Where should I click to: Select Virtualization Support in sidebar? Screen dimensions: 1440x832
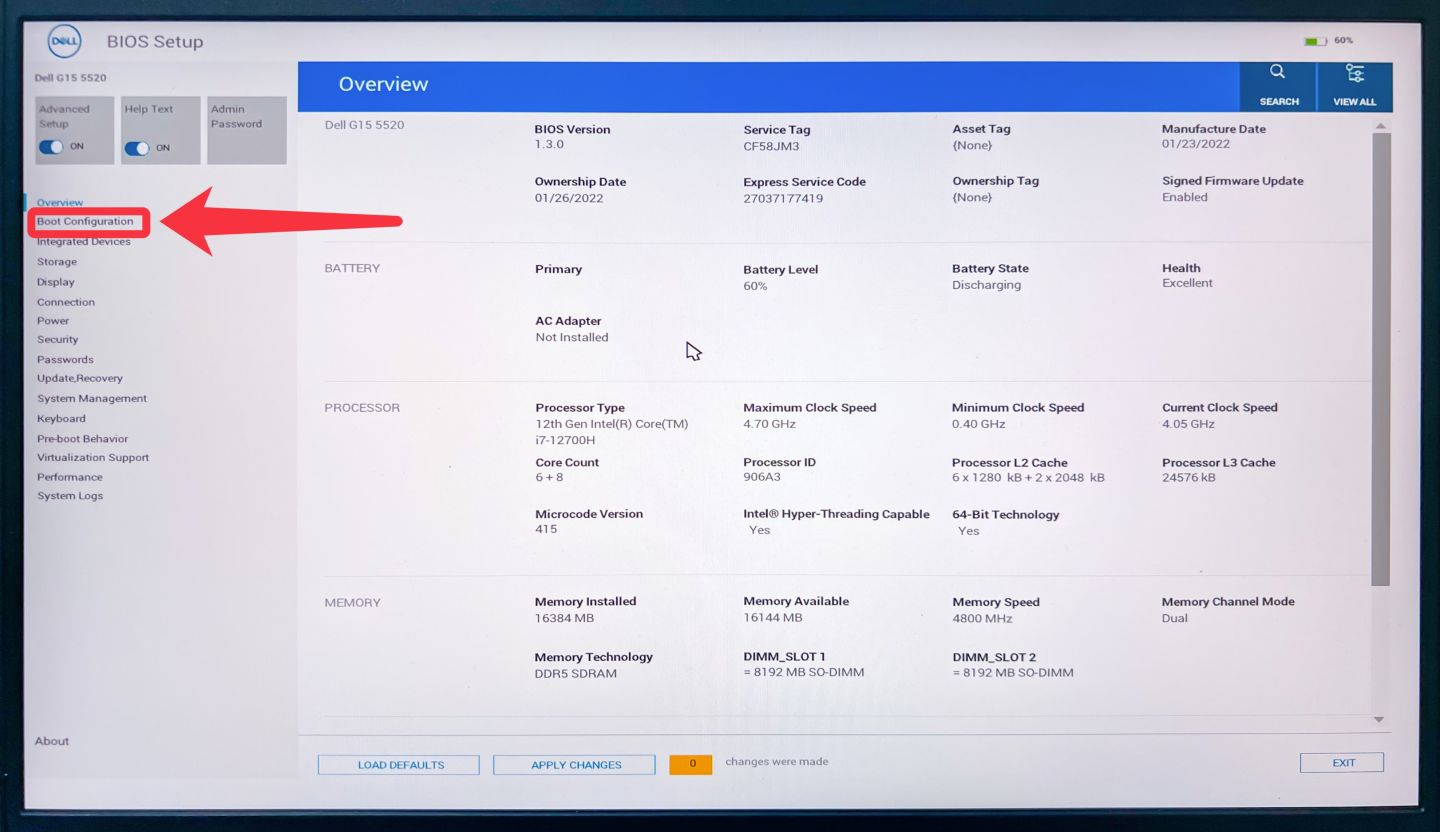[93, 458]
